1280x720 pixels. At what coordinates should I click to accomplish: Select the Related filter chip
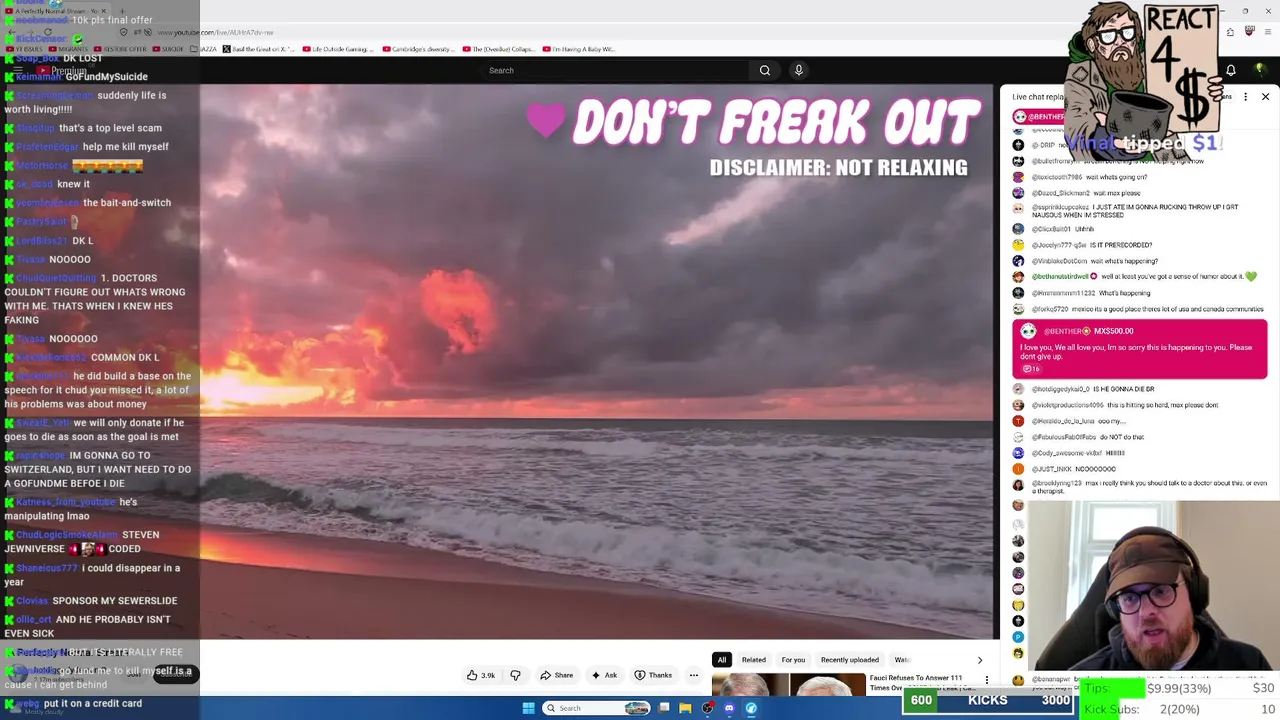(x=754, y=660)
